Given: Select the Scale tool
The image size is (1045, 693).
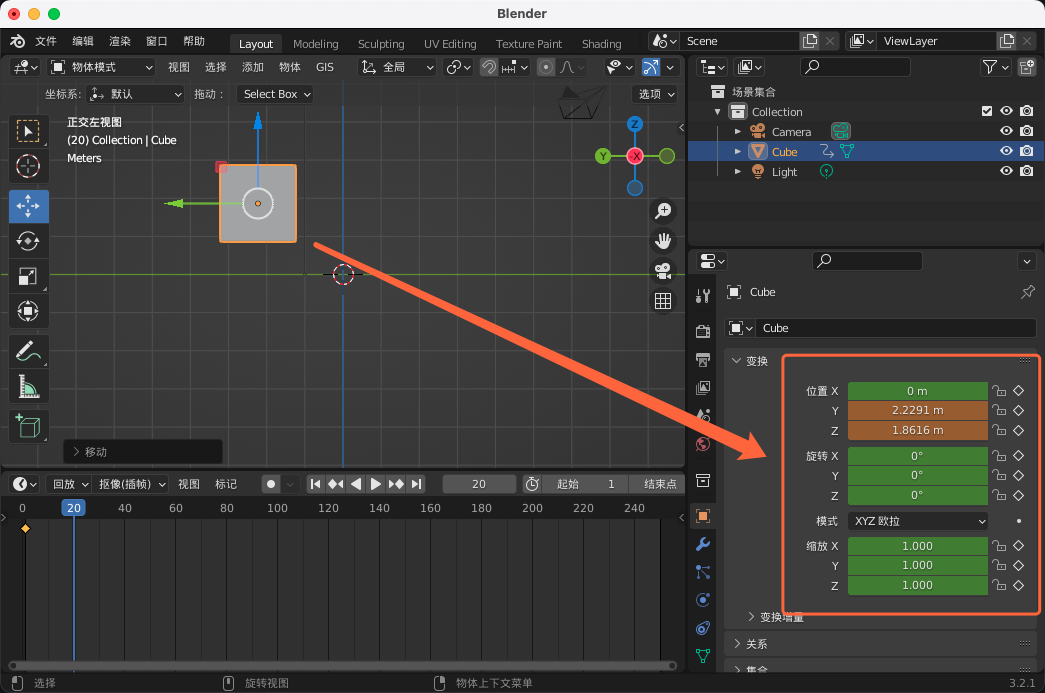Looking at the screenshot, I should pos(28,276).
